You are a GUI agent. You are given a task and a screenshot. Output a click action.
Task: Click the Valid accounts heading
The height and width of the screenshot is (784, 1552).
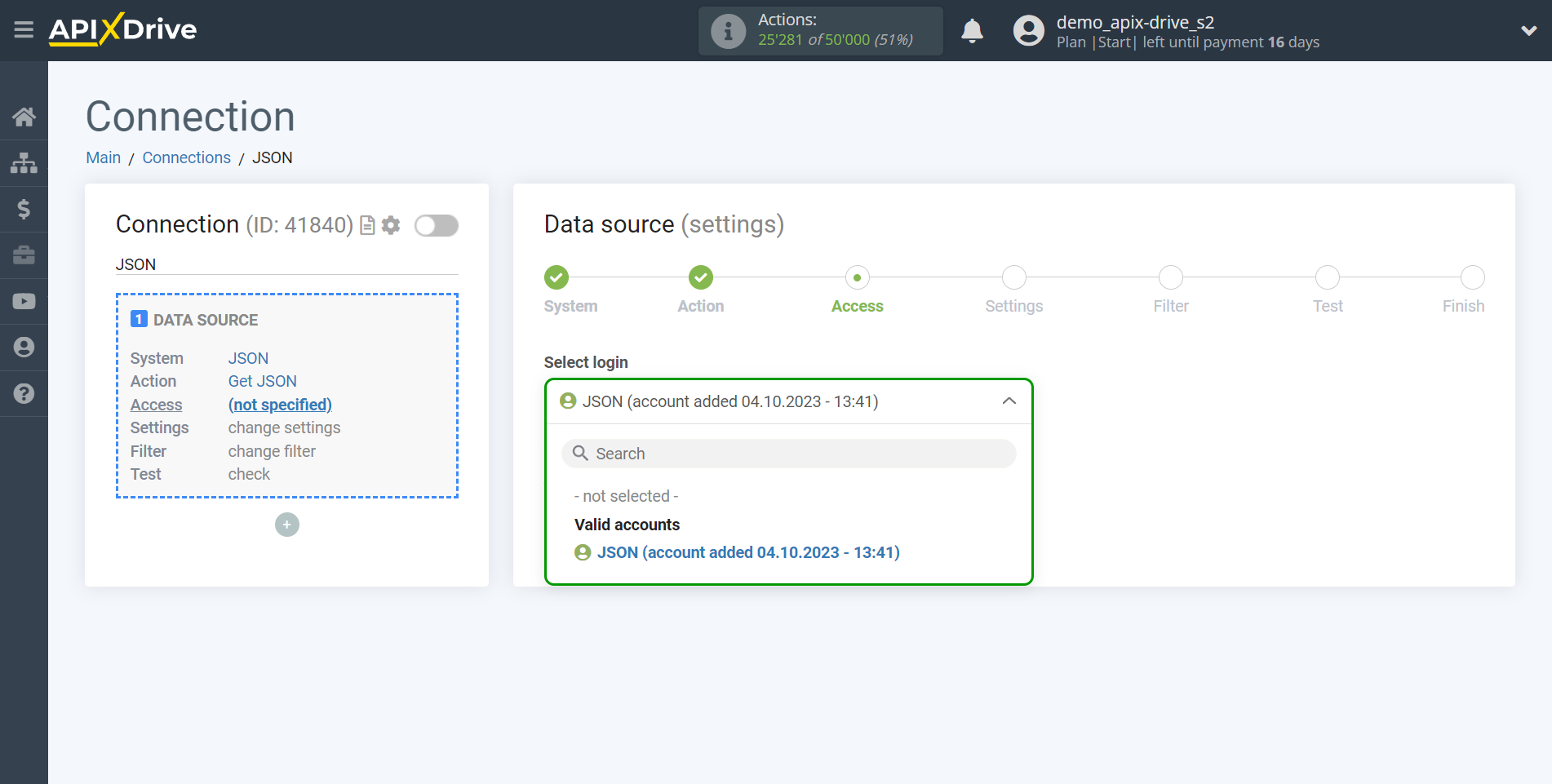627,525
